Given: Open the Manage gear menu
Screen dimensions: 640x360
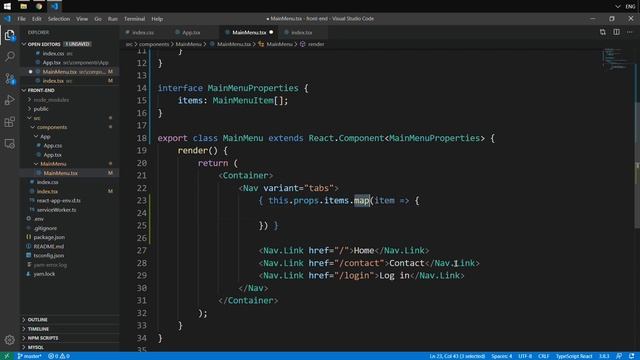Looking at the screenshot, I should 10,340.
